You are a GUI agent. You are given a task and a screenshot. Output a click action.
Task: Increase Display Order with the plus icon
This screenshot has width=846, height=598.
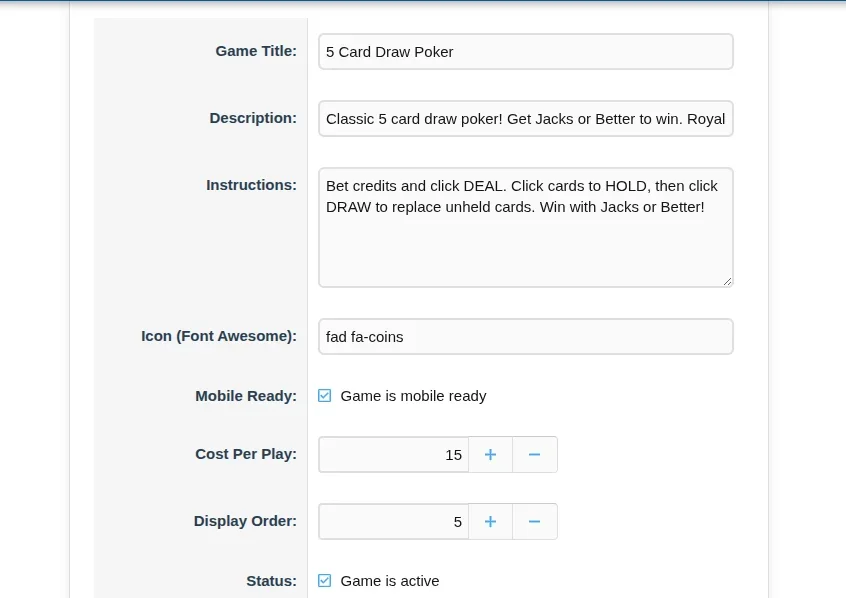point(490,522)
